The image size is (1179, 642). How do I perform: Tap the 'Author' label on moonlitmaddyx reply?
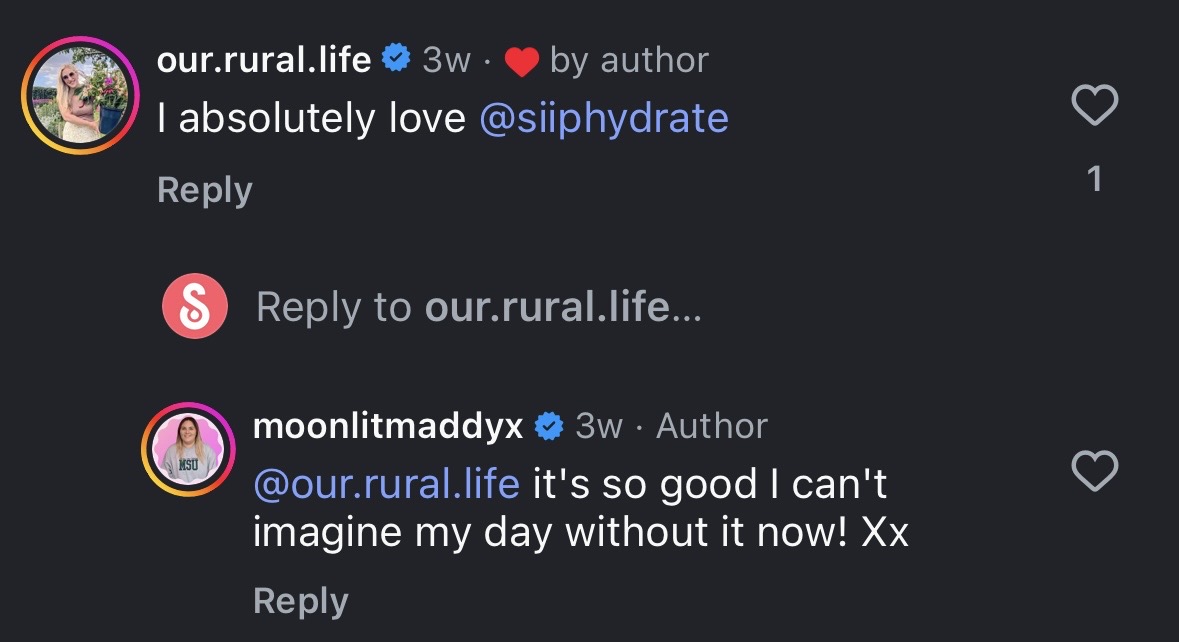tap(712, 426)
